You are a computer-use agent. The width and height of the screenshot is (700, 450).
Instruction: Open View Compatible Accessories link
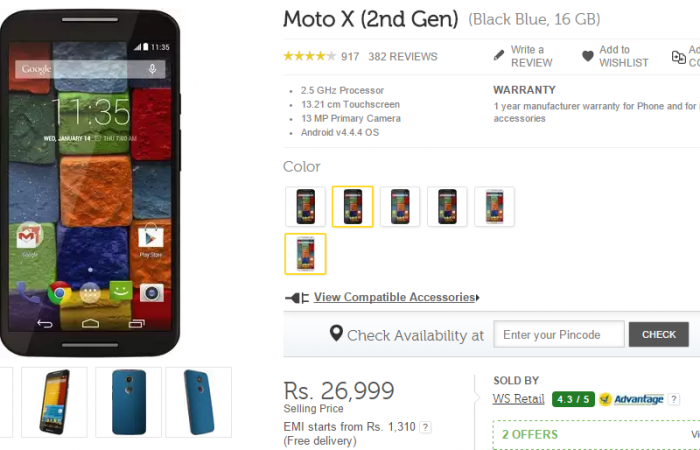(394, 297)
